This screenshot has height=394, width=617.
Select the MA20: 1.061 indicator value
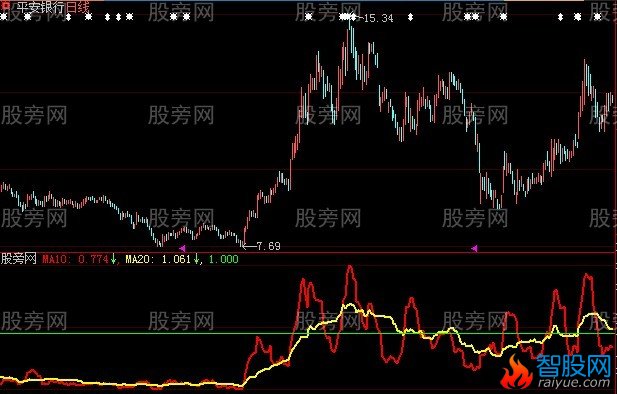tap(158, 259)
